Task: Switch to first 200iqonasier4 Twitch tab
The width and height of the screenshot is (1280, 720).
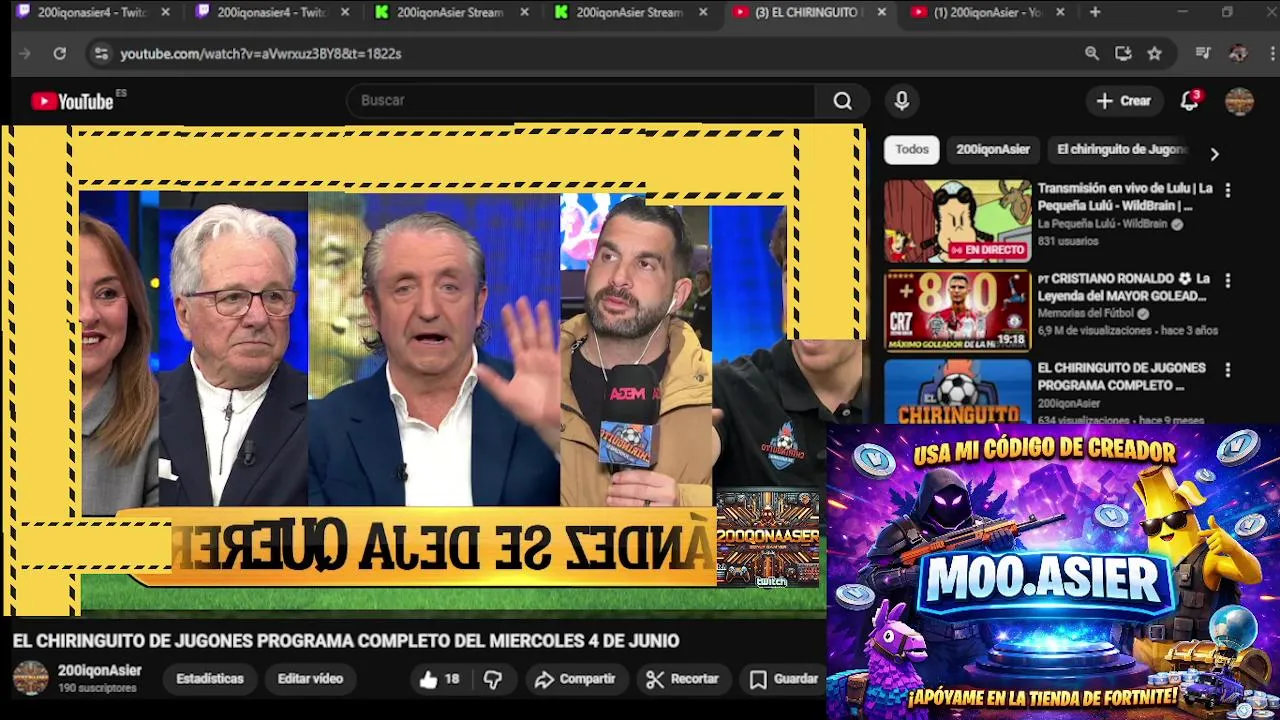Action: (91, 12)
